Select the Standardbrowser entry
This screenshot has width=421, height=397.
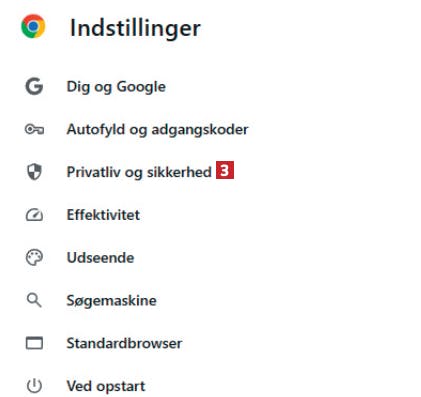pos(124,343)
